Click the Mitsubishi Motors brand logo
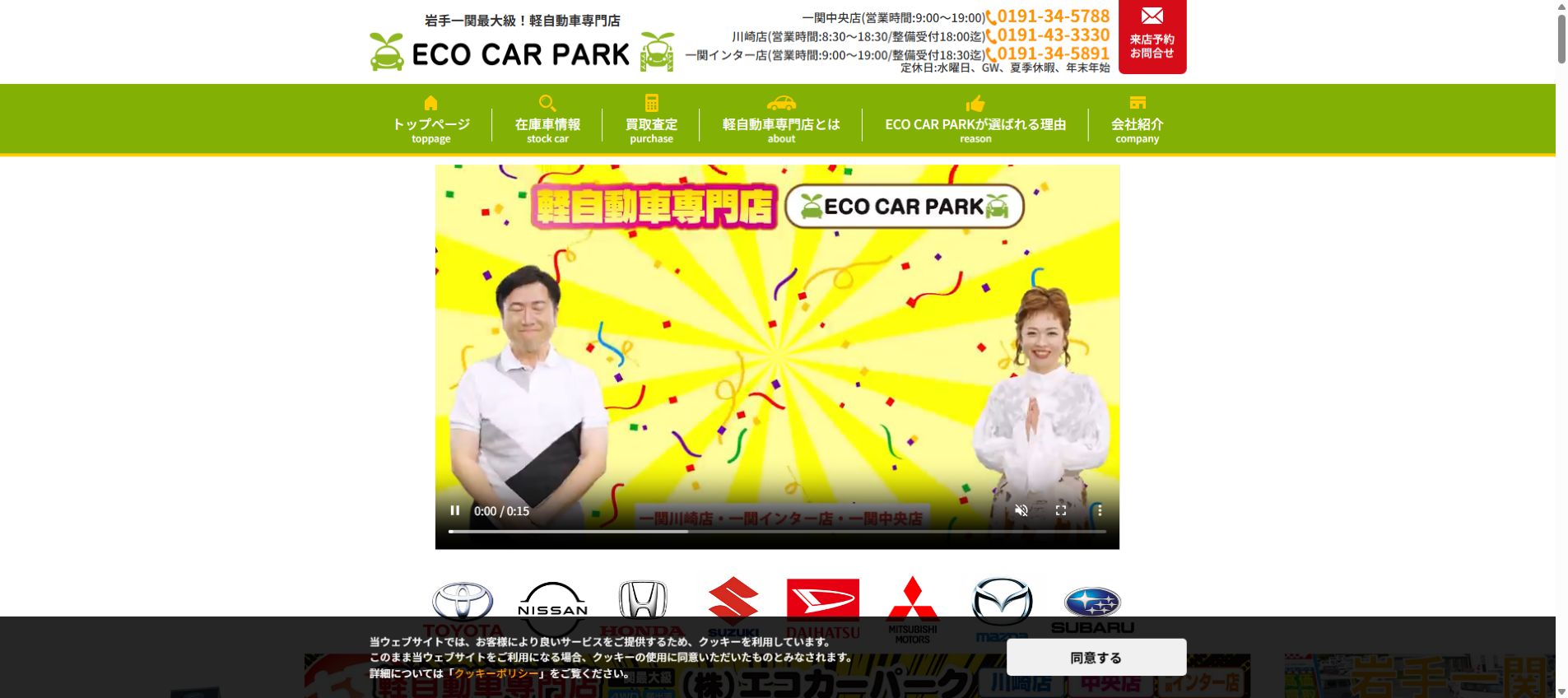This screenshot has width=1568, height=698. [x=912, y=610]
